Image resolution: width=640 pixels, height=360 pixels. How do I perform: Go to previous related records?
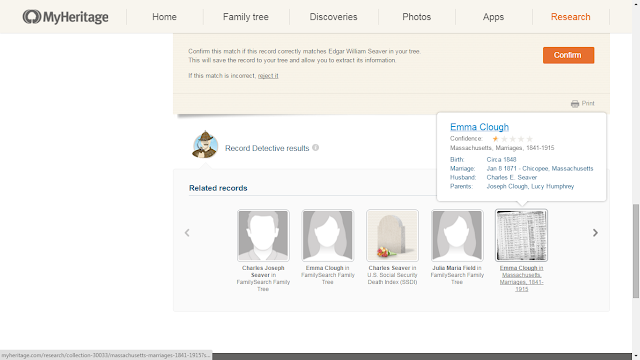(187, 233)
